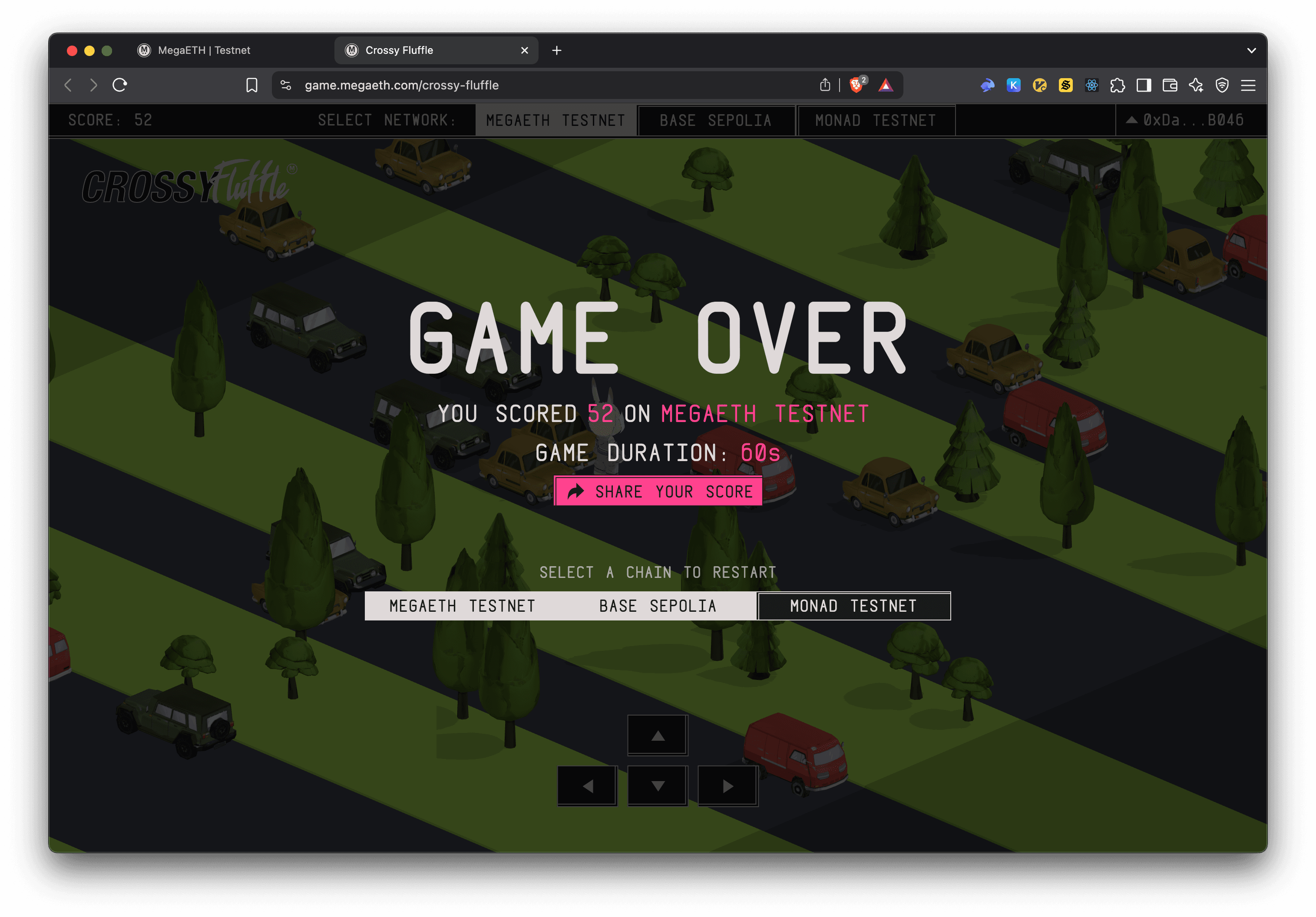Reload the Crossy Fluffle page
The width and height of the screenshot is (1316, 917).
pos(120,86)
